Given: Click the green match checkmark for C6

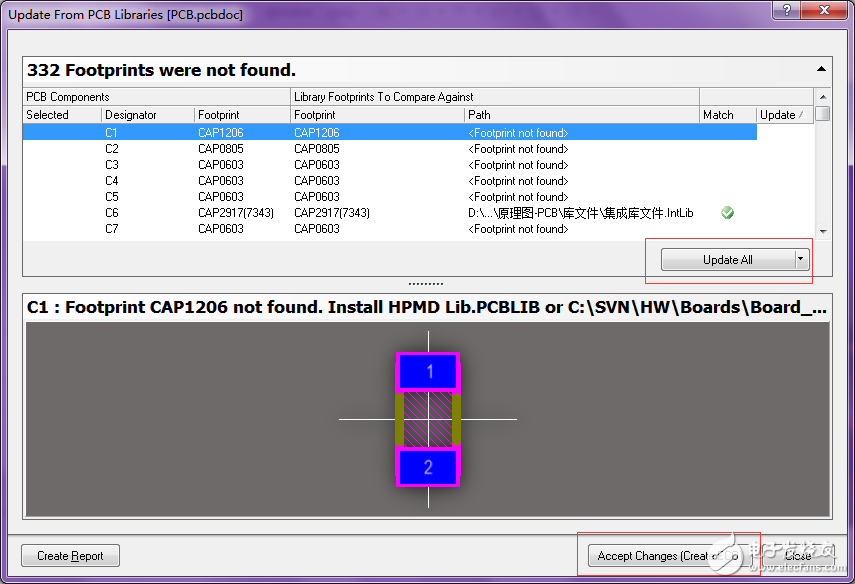Looking at the screenshot, I should pos(727,213).
